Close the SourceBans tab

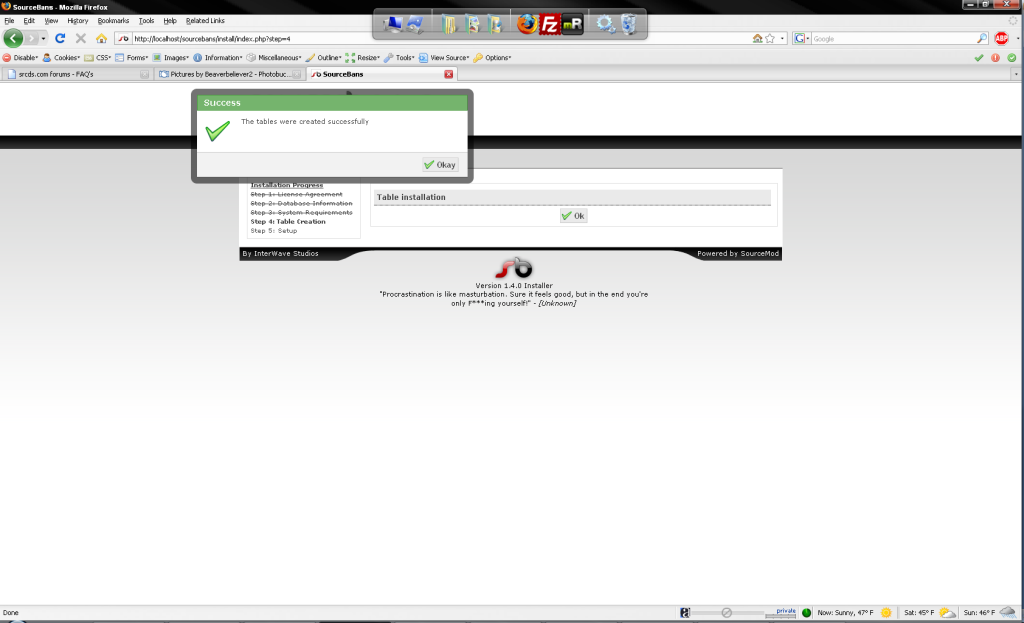pyautogui.click(x=449, y=74)
